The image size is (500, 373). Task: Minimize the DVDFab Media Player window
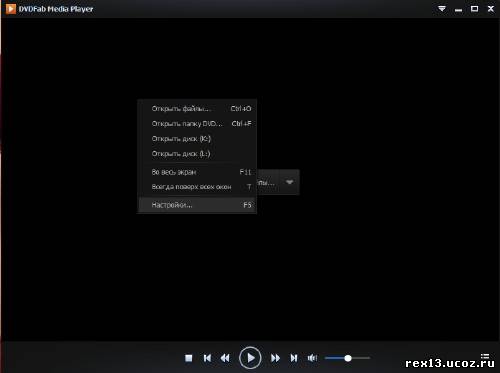coord(459,10)
